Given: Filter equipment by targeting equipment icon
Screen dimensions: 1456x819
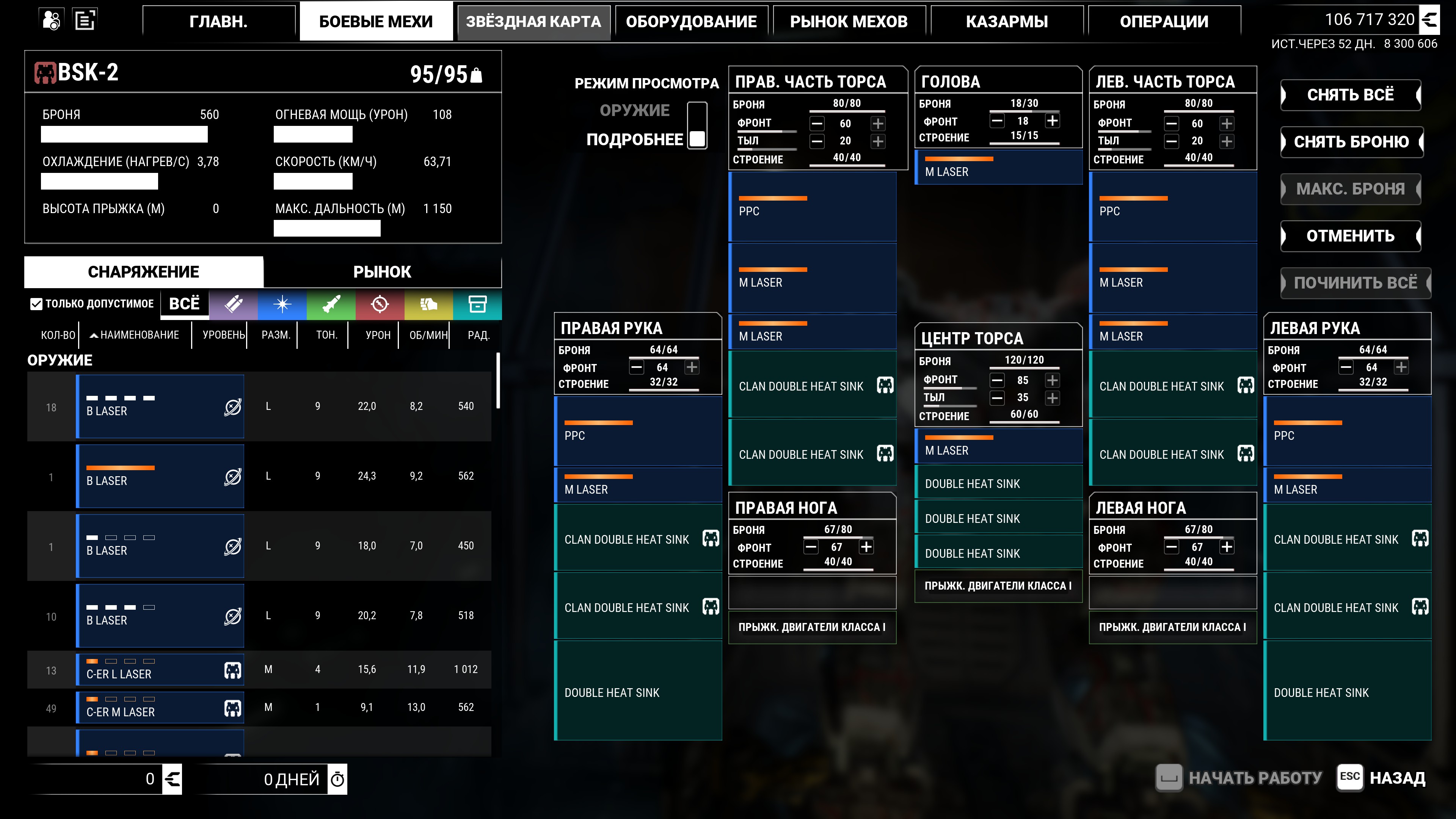Looking at the screenshot, I should (x=380, y=304).
